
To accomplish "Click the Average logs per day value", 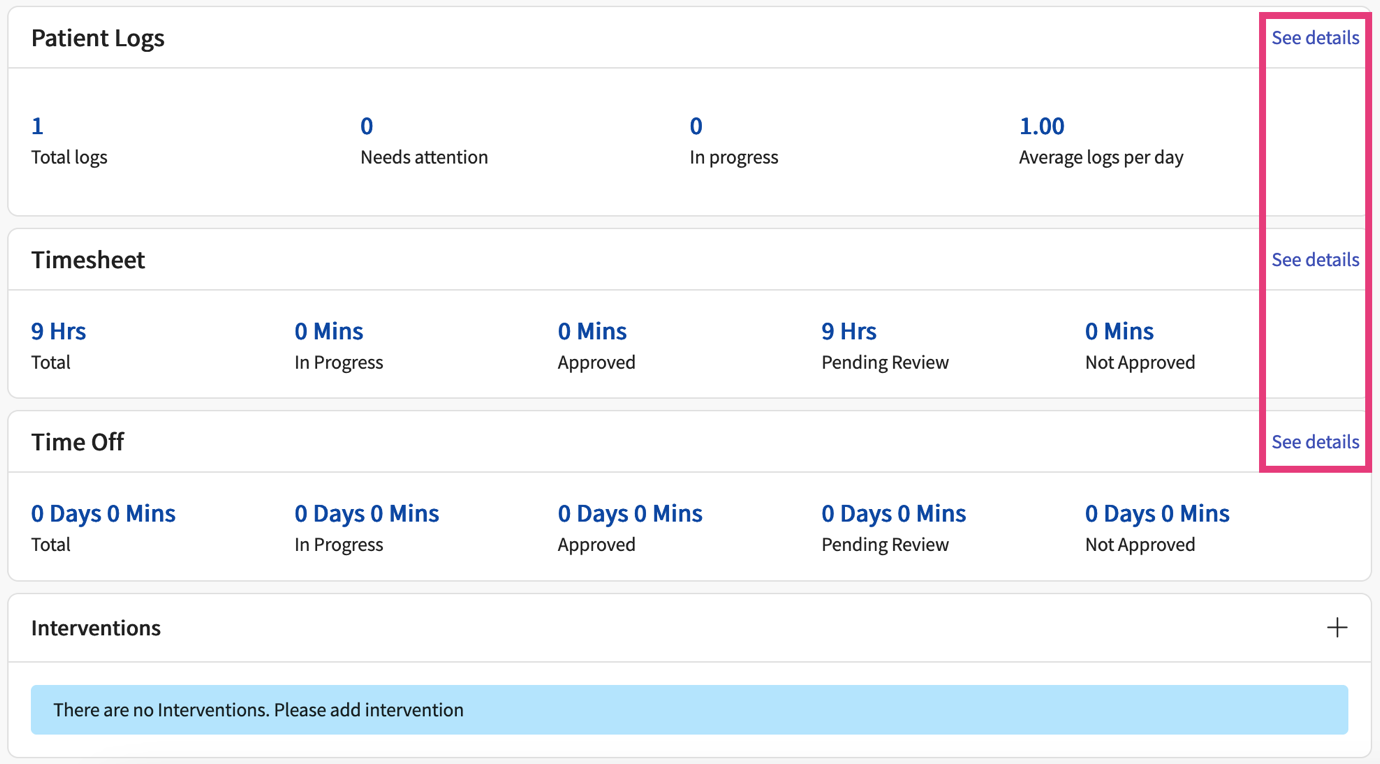I will coord(1041,125).
